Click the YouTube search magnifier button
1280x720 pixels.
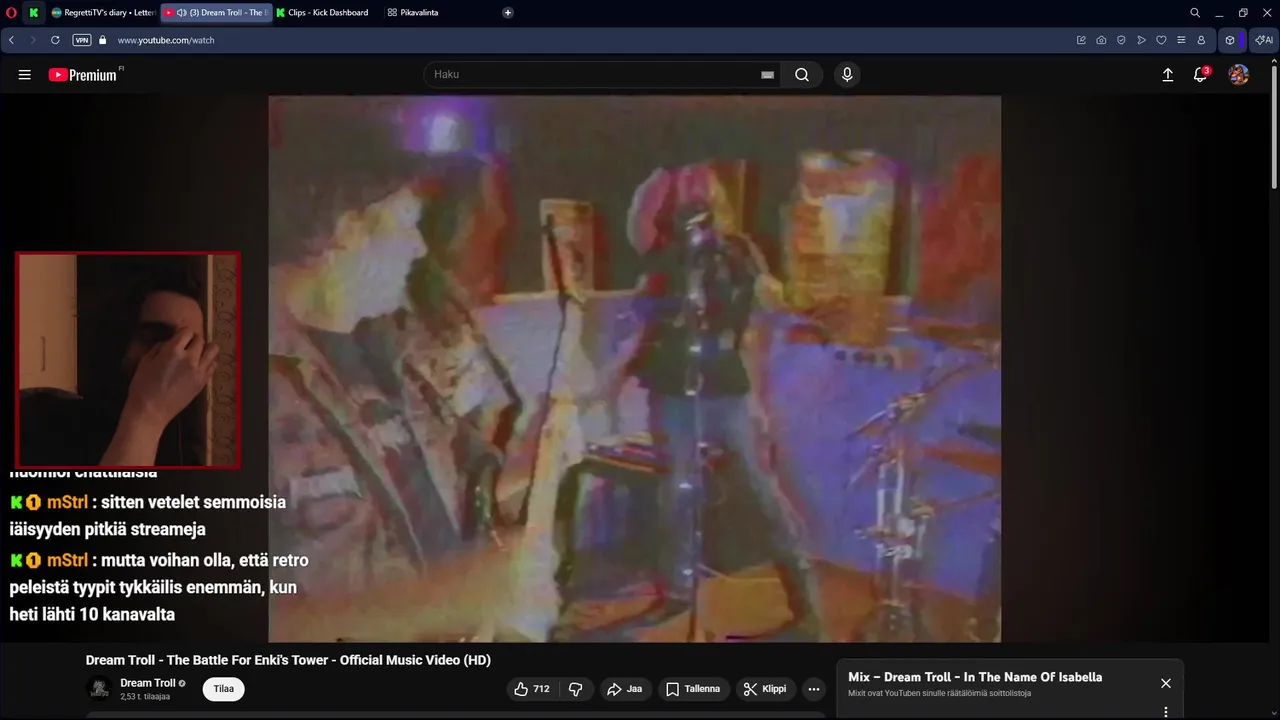pos(802,75)
